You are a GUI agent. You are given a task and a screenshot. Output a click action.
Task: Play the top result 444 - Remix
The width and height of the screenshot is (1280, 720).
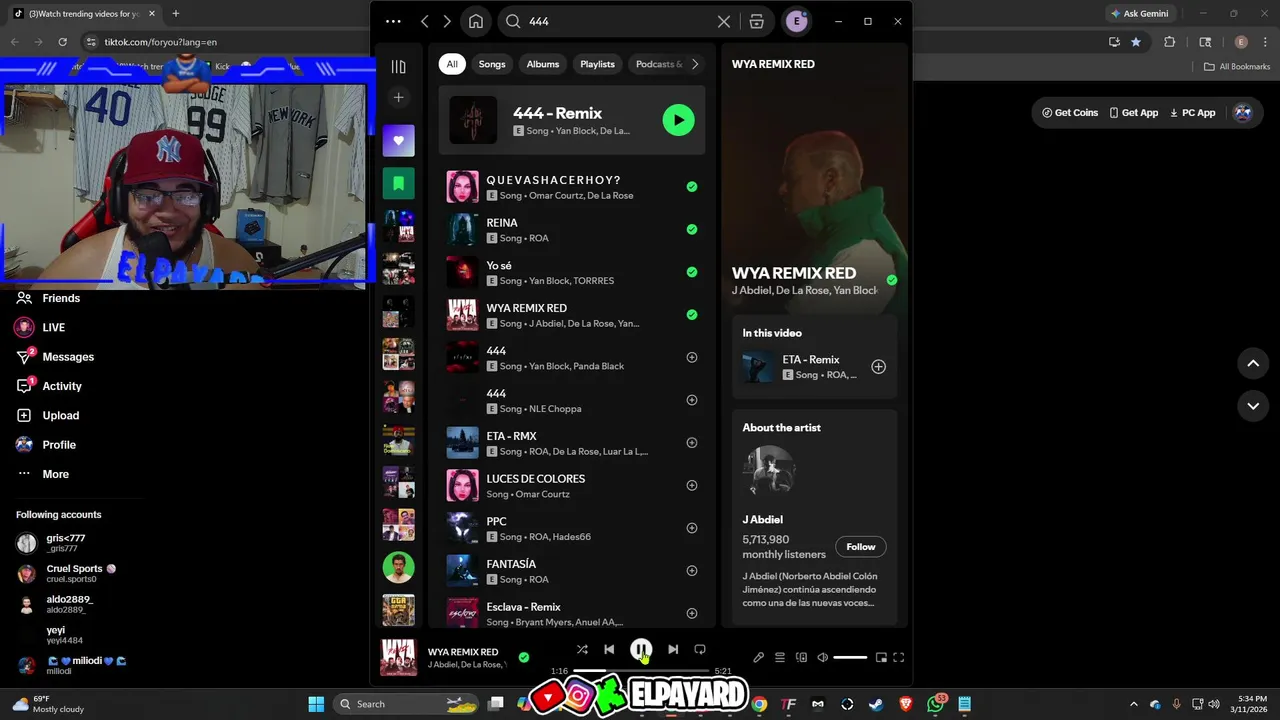point(678,120)
